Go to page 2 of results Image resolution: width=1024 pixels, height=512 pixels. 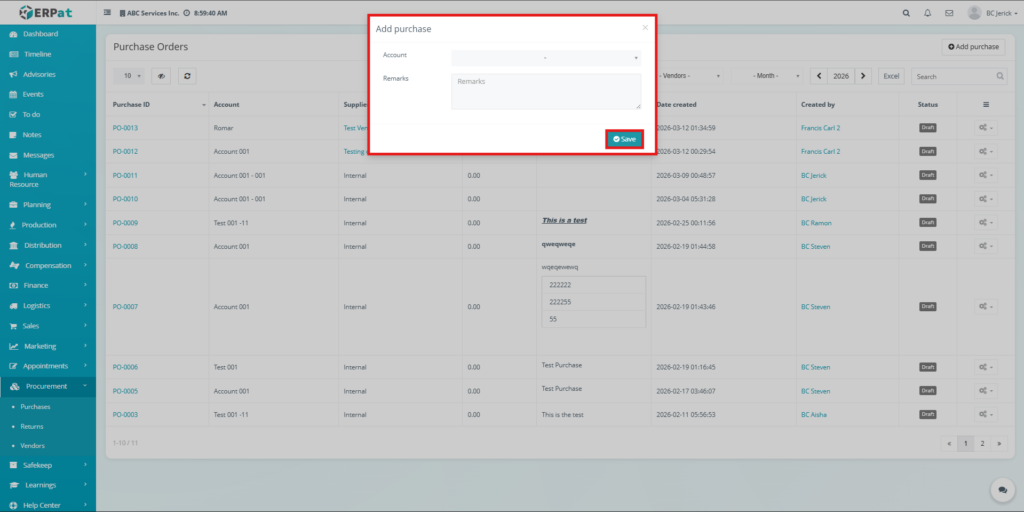[x=982, y=442]
